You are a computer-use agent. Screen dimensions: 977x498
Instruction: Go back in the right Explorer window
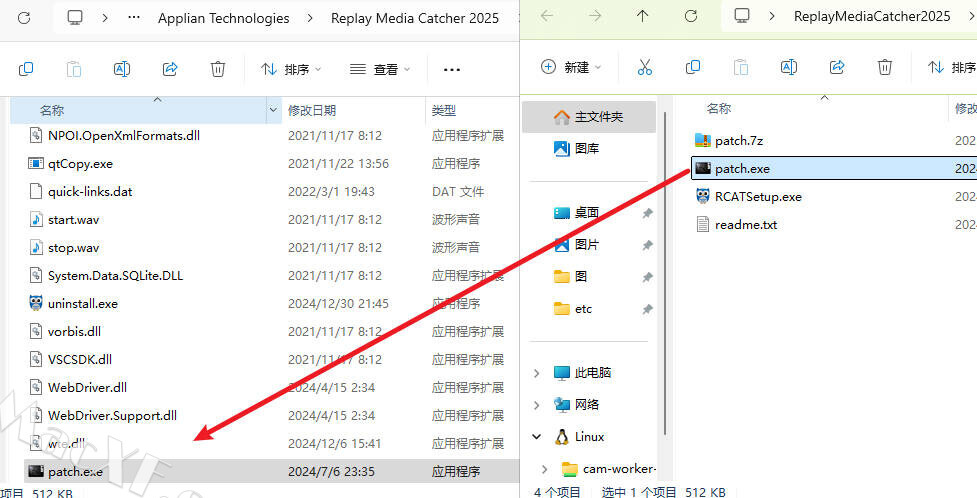click(546, 16)
